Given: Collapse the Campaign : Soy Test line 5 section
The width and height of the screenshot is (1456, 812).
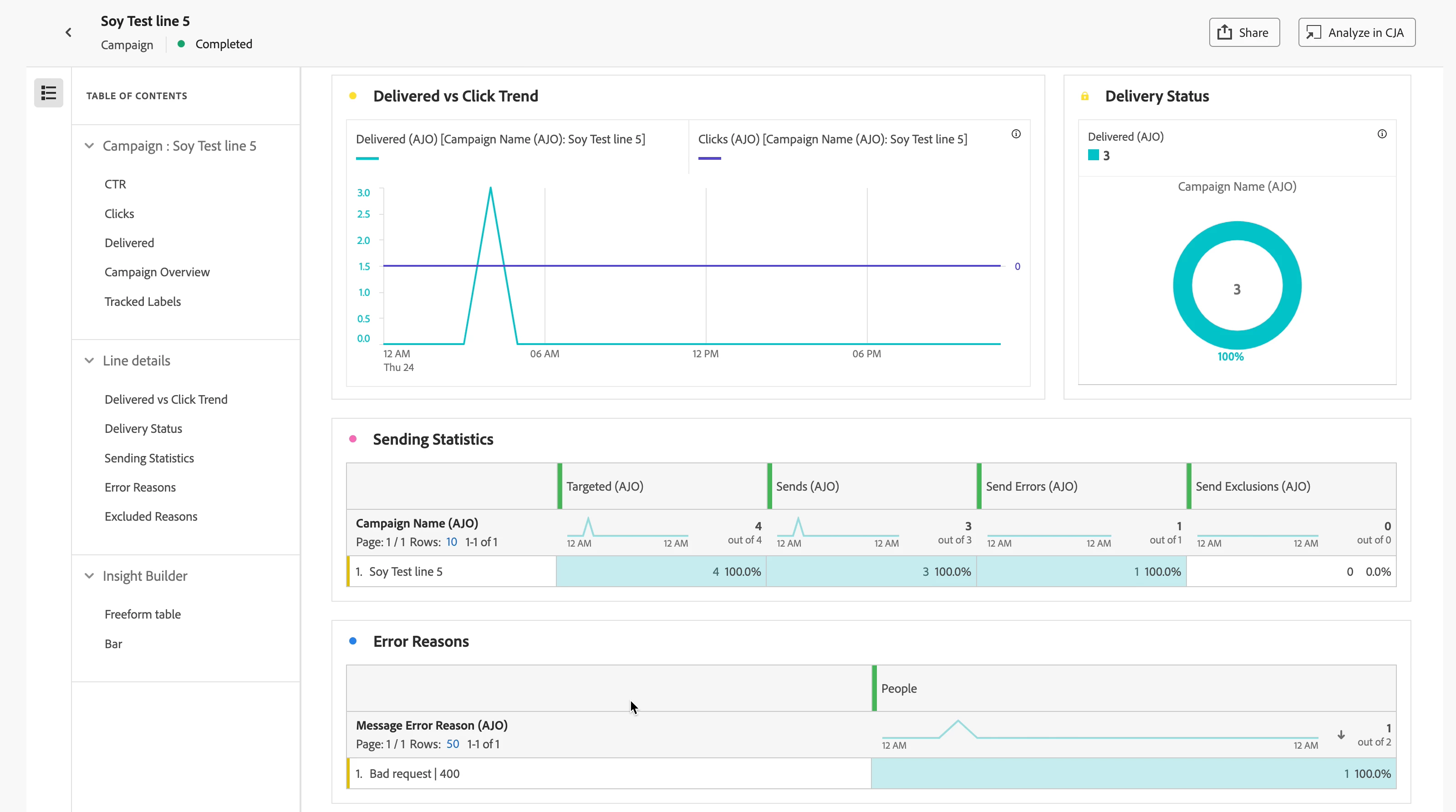Looking at the screenshot, I should click(89, 146).
